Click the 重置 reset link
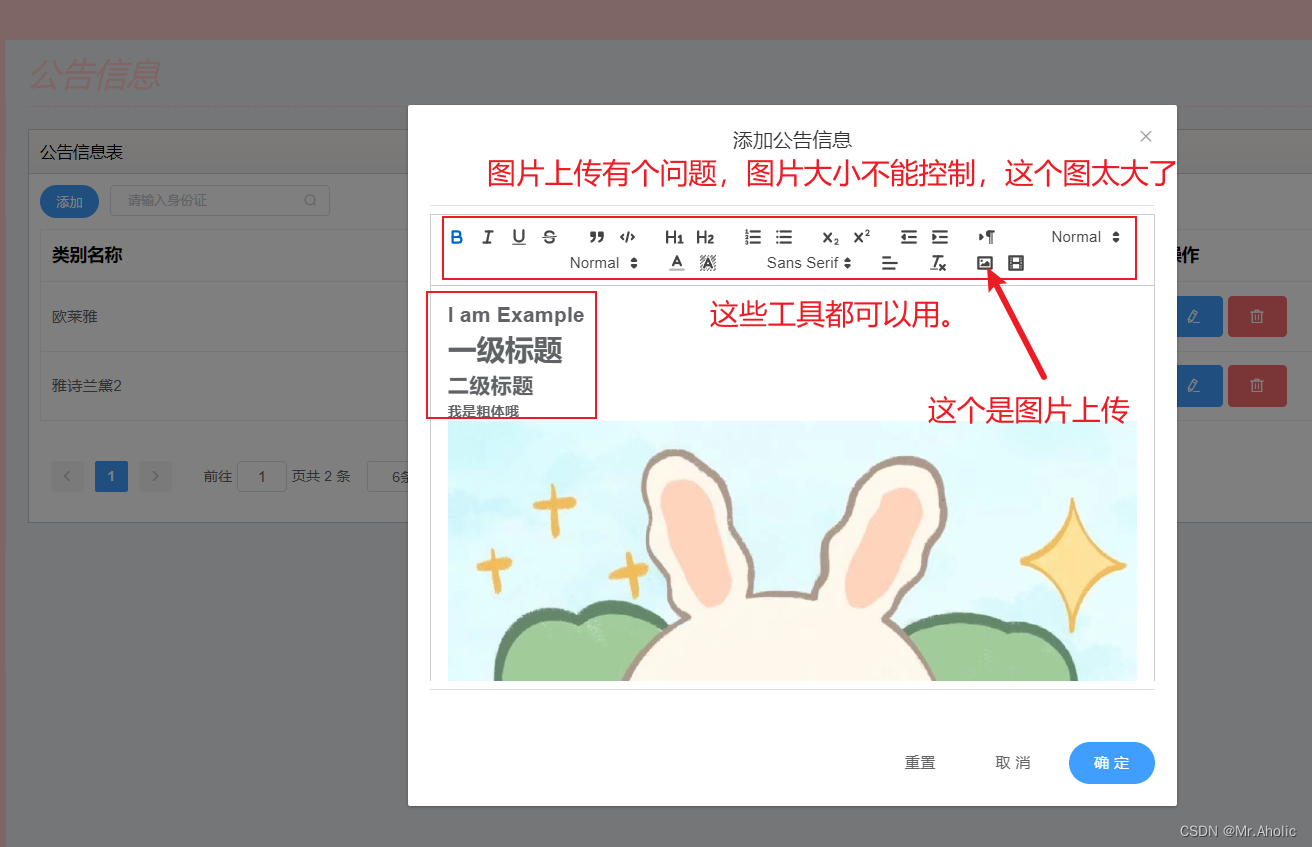1312x847 pixels. [x=920, y=762]
